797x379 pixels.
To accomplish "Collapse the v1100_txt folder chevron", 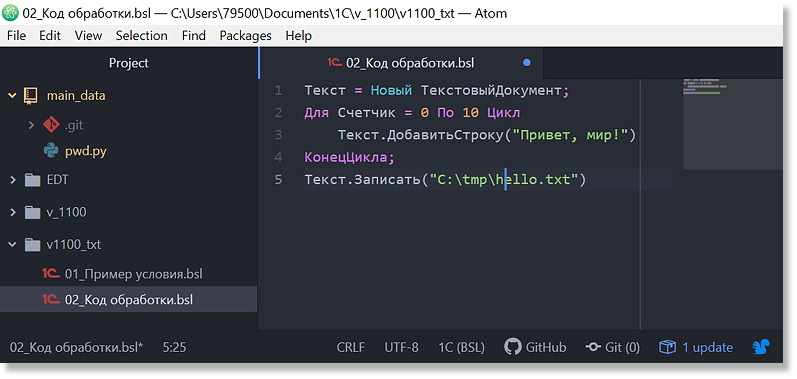I will pos(12,245).
